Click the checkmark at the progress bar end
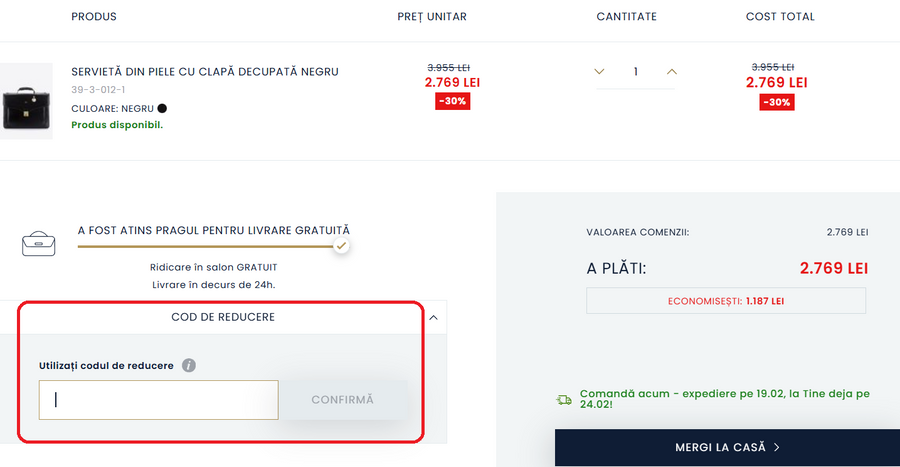Screen dimensions: 900x467 pos(341,245)
